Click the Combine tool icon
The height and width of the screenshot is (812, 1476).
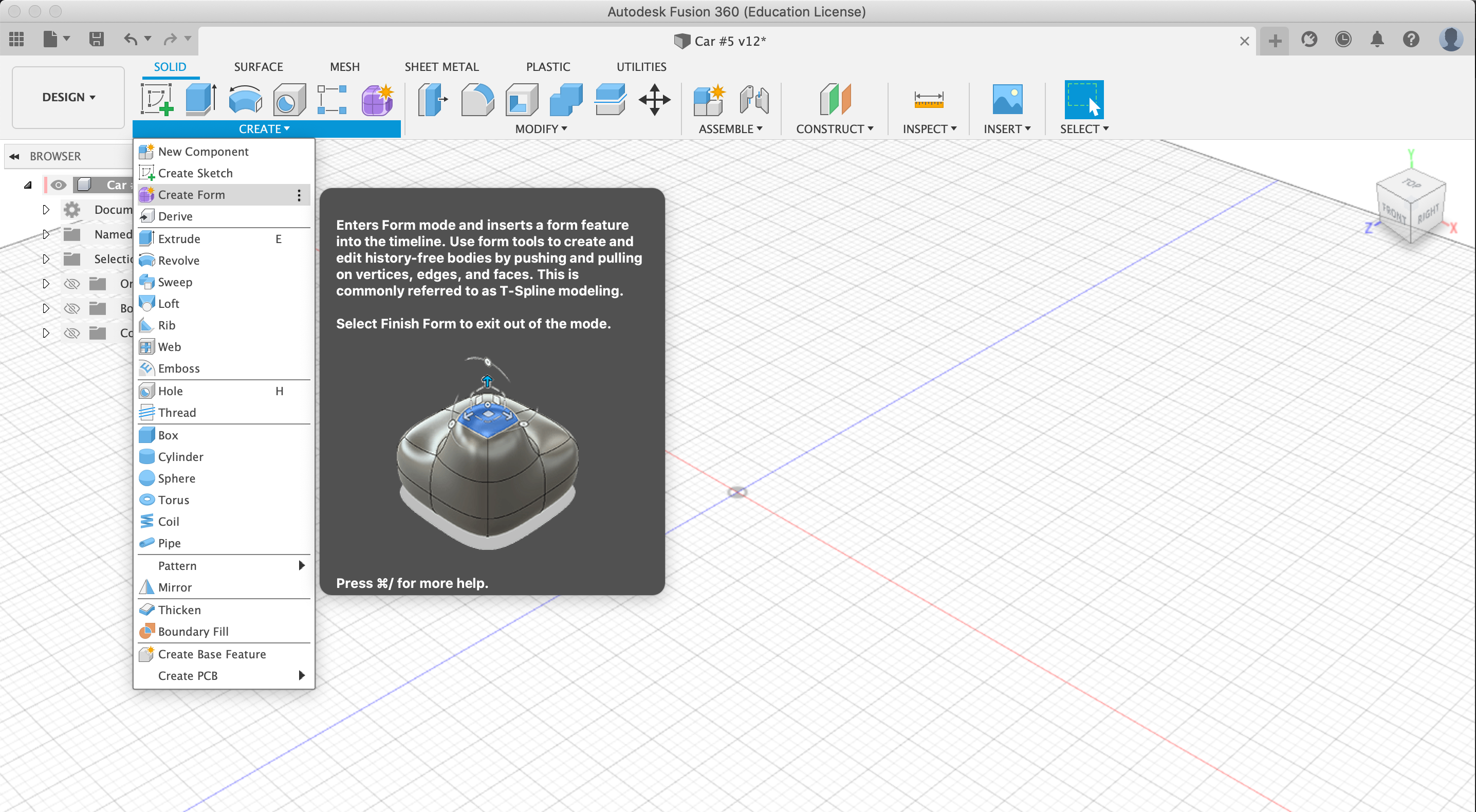[565, 100]
